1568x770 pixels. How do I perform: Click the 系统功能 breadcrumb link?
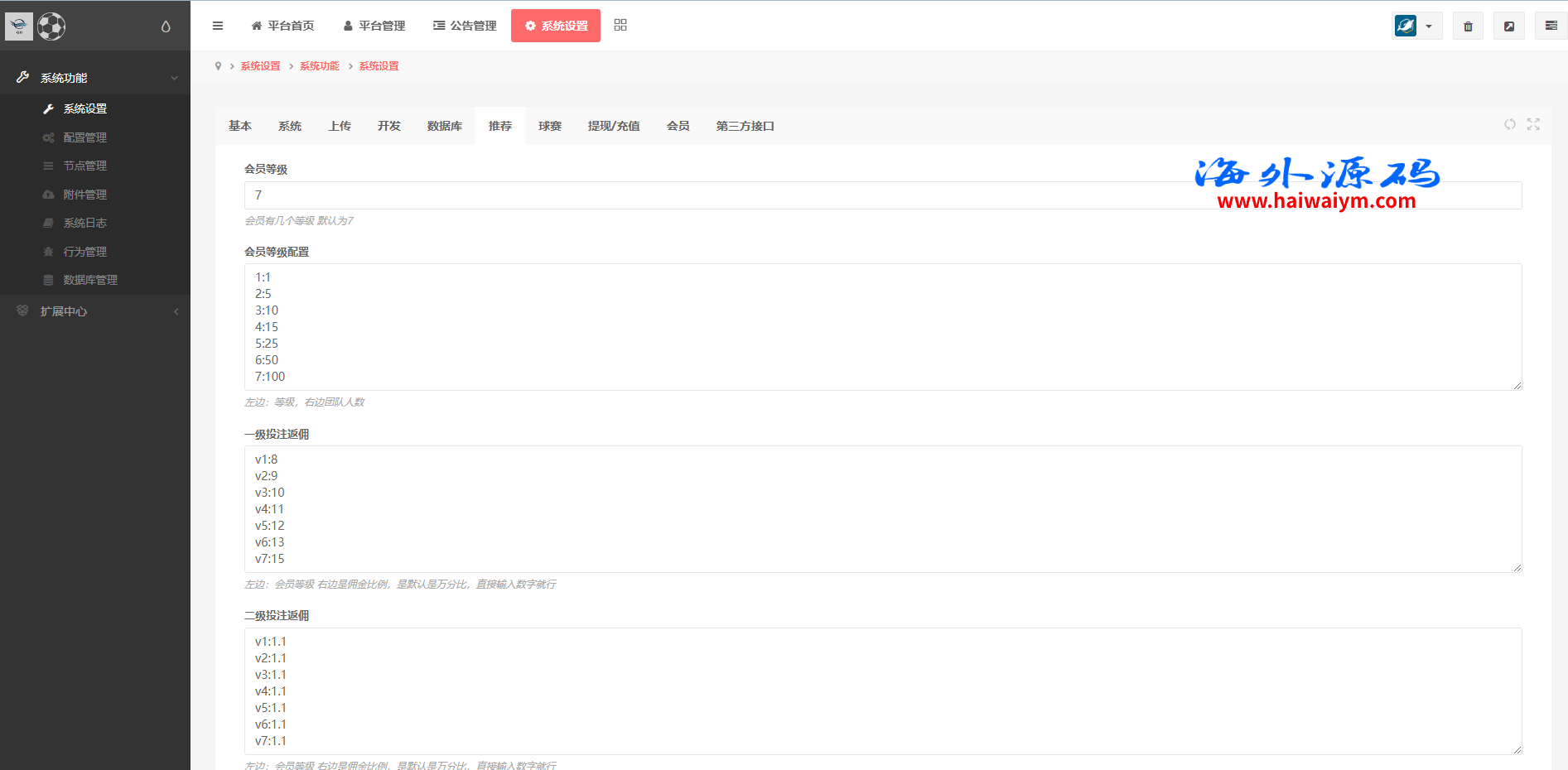[320, 66]
